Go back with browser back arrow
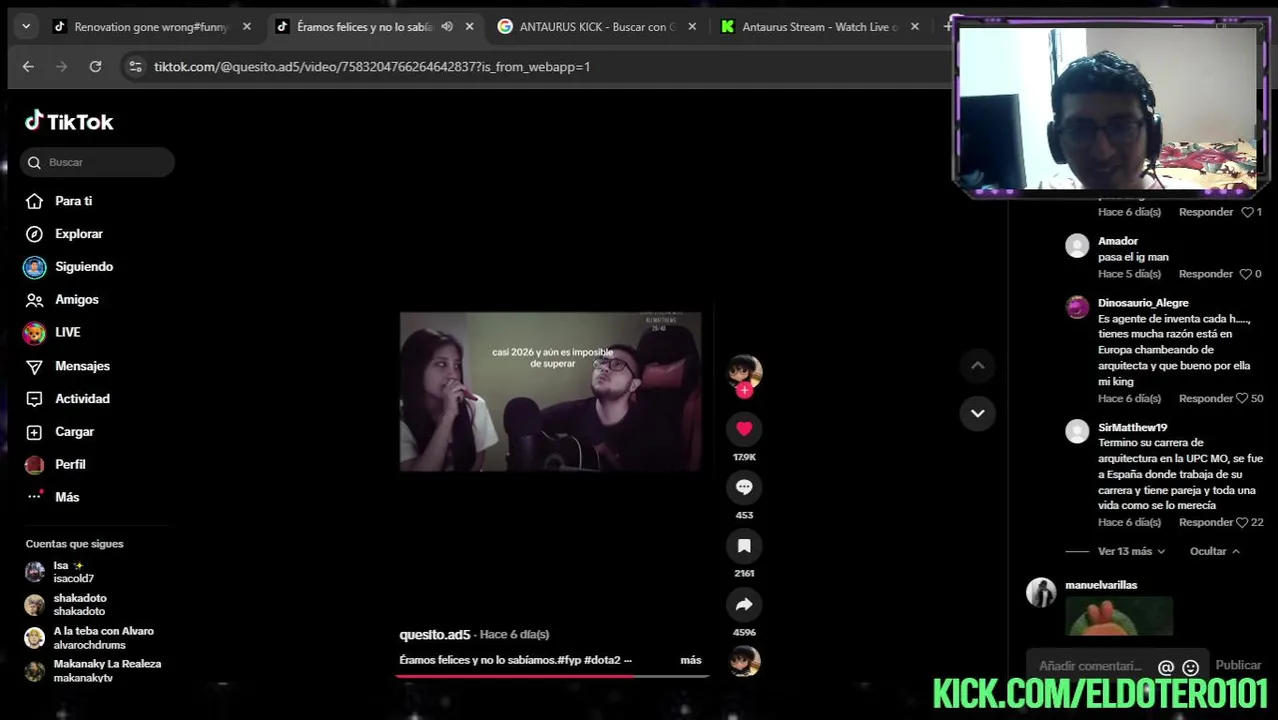 (28, 67)
